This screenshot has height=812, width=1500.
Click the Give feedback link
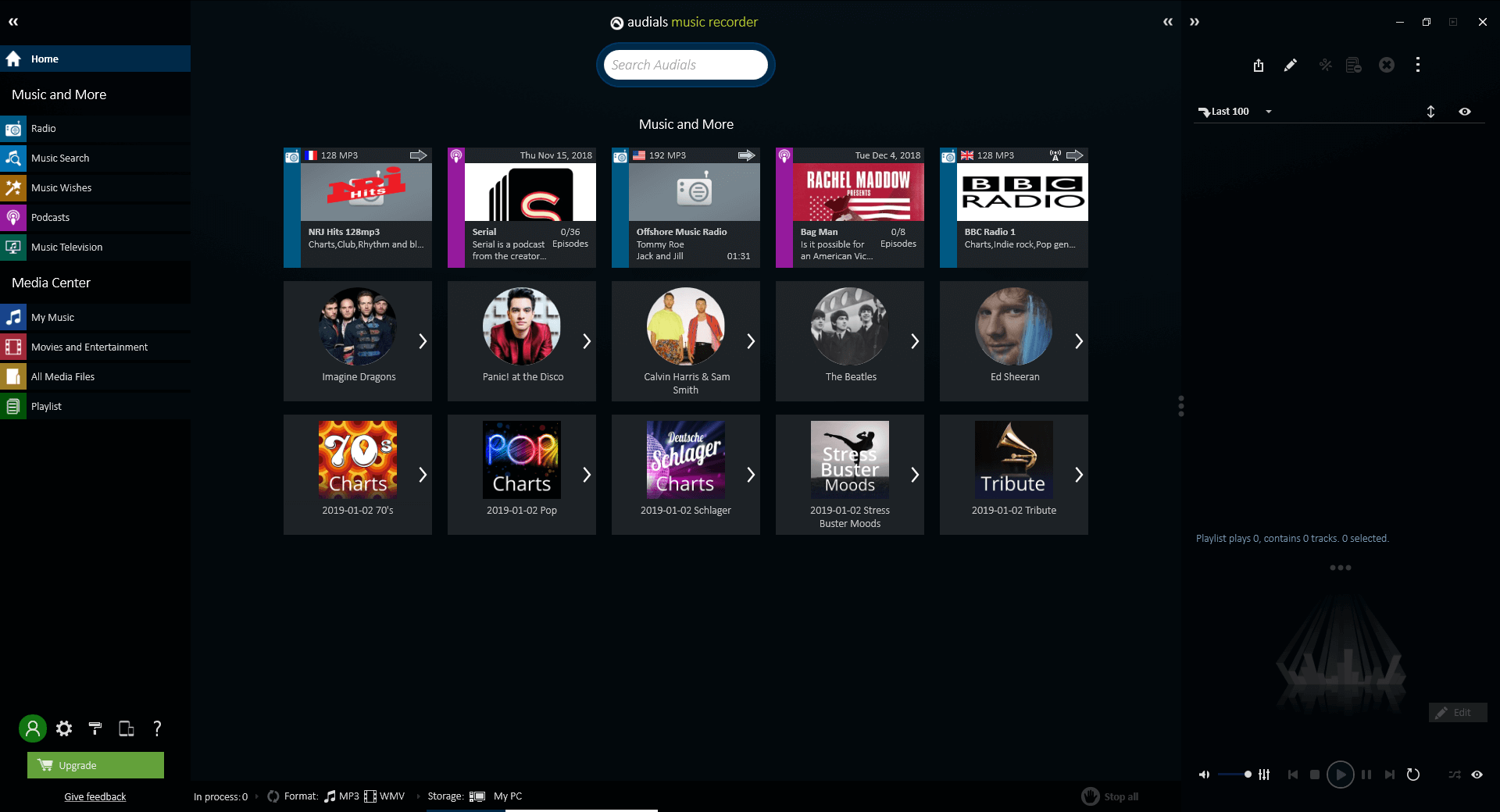(x=95, y=796)
